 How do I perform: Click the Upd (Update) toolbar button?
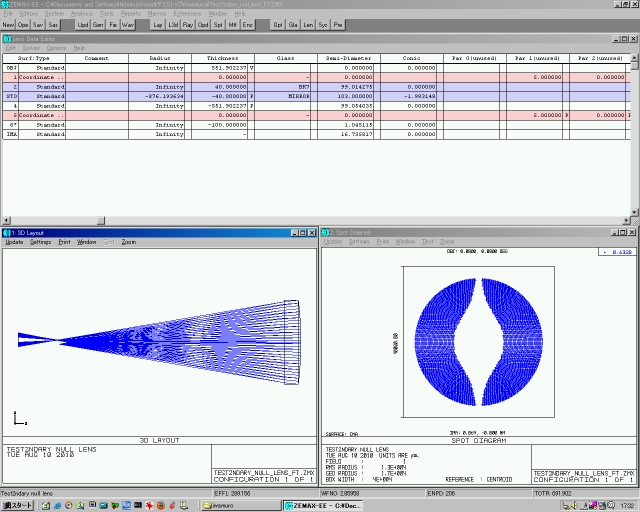(x=83, y=25)
